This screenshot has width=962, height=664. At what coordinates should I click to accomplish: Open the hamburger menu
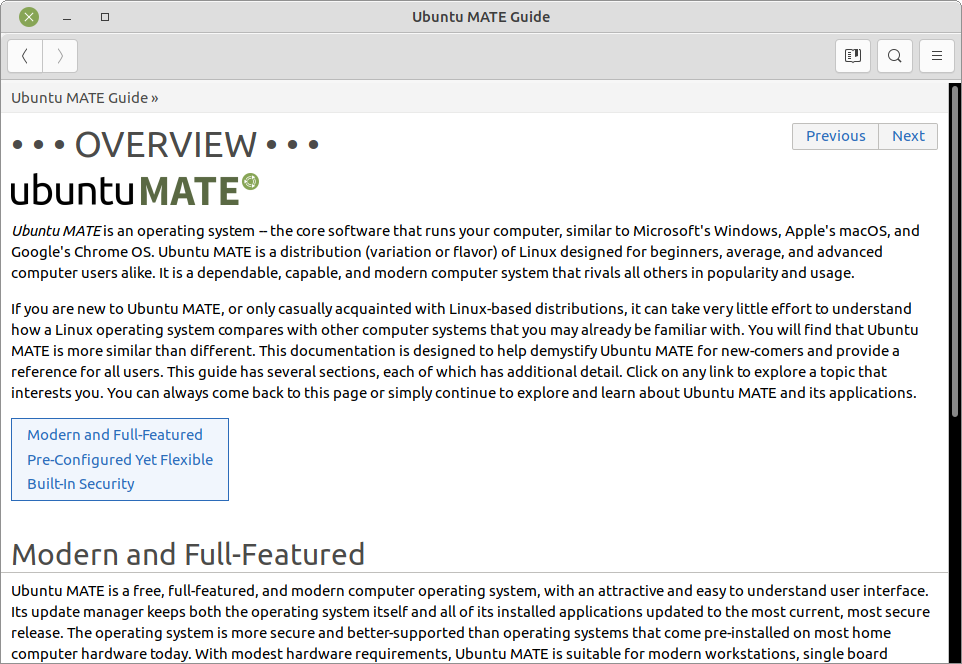point(936,56)
